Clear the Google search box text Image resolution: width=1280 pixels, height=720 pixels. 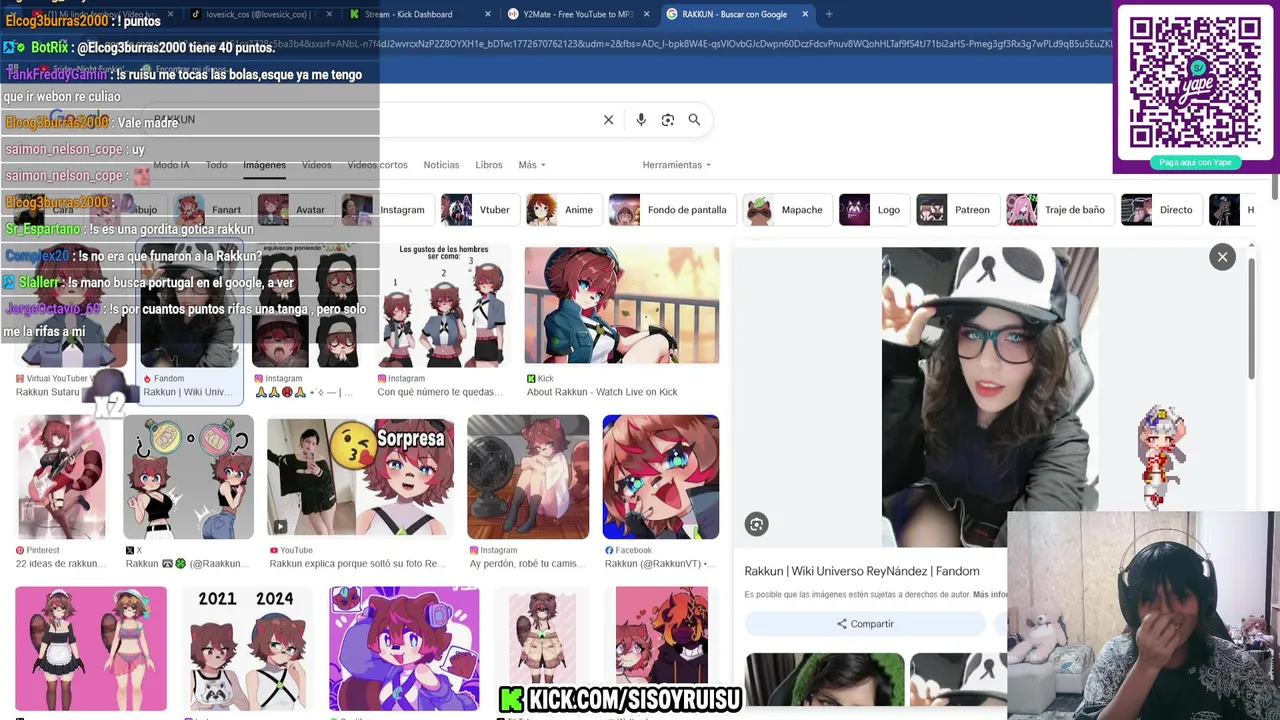[608, 120]
